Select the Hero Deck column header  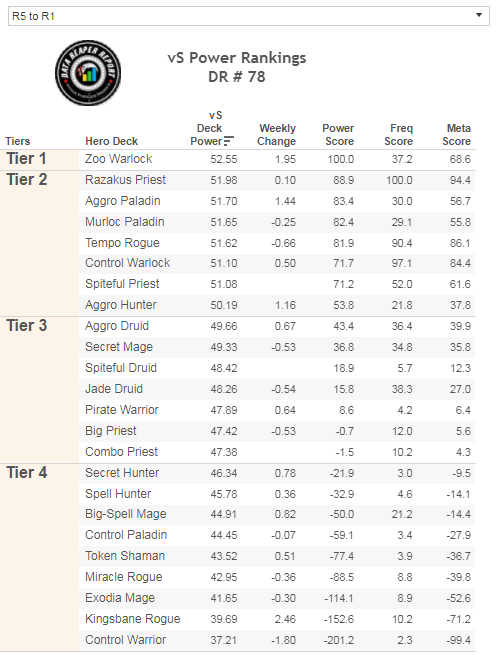pos(112,141)
